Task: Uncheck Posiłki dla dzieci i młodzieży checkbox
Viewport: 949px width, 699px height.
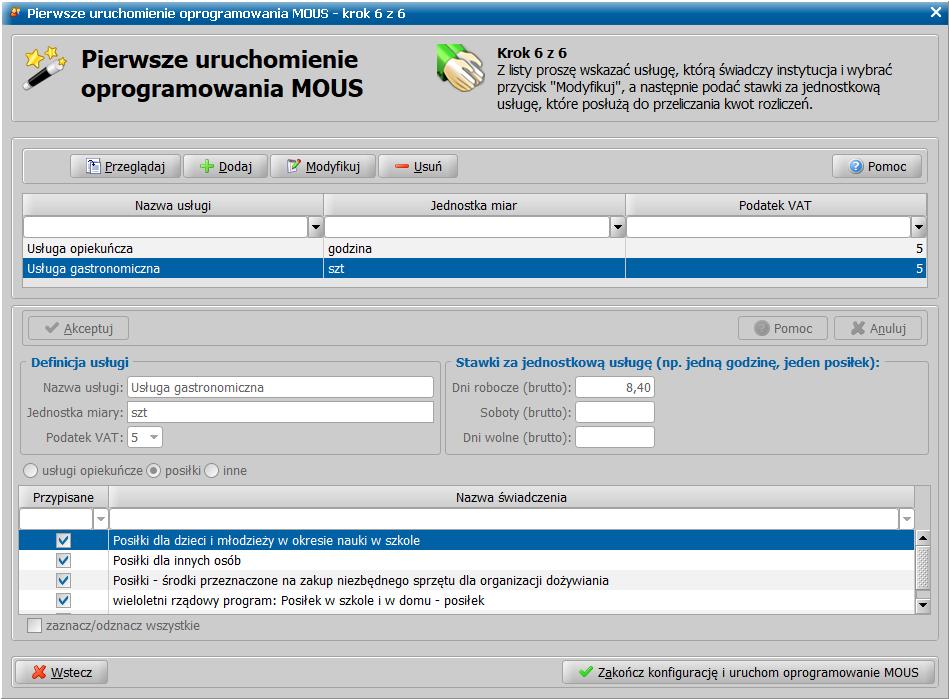Action: pos(64,540)
